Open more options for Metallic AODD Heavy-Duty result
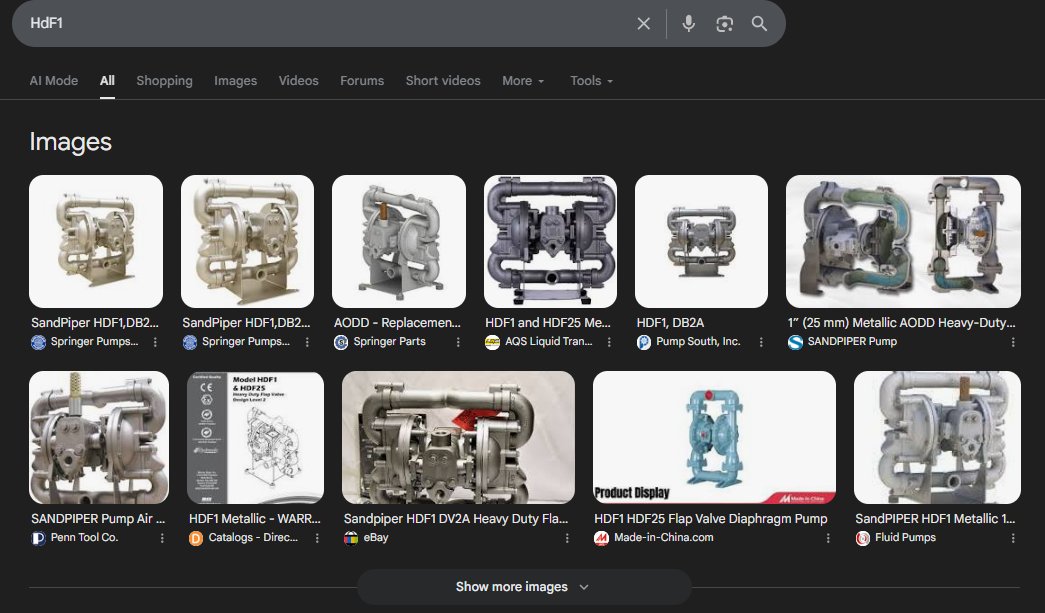This screenshot has height=613, width=1045. click(x=1012, y=342)
